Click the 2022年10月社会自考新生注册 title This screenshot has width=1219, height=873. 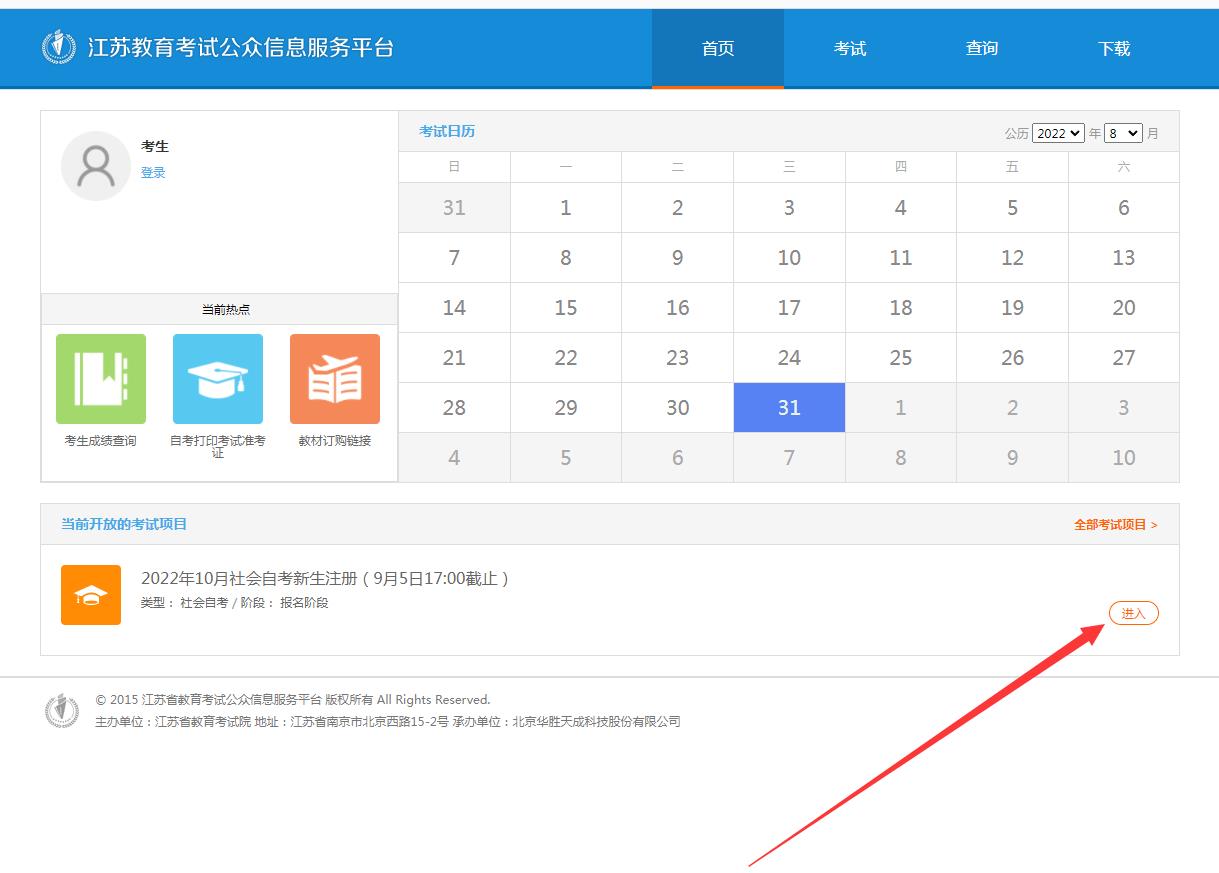click(x=326, y=578)
